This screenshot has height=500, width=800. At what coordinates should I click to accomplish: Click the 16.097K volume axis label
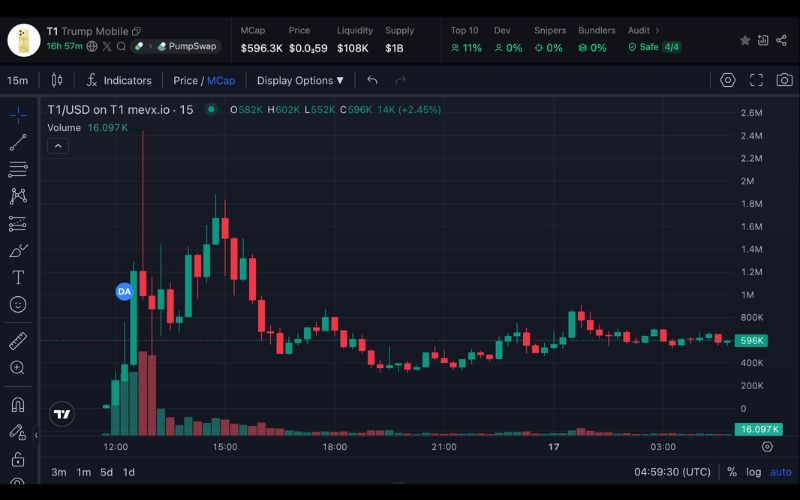coord(759,429)
